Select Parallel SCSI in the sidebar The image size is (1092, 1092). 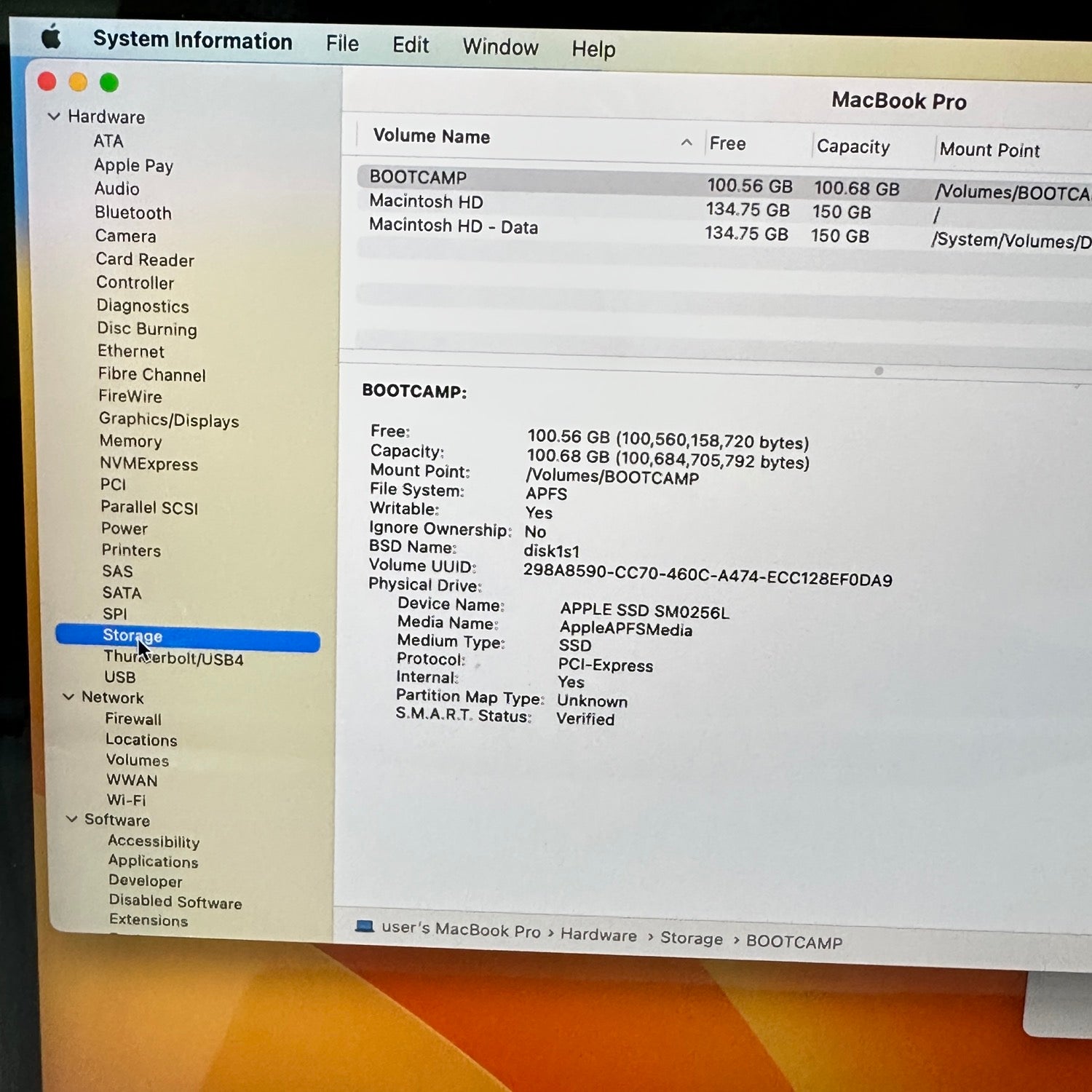coord(149,507)
